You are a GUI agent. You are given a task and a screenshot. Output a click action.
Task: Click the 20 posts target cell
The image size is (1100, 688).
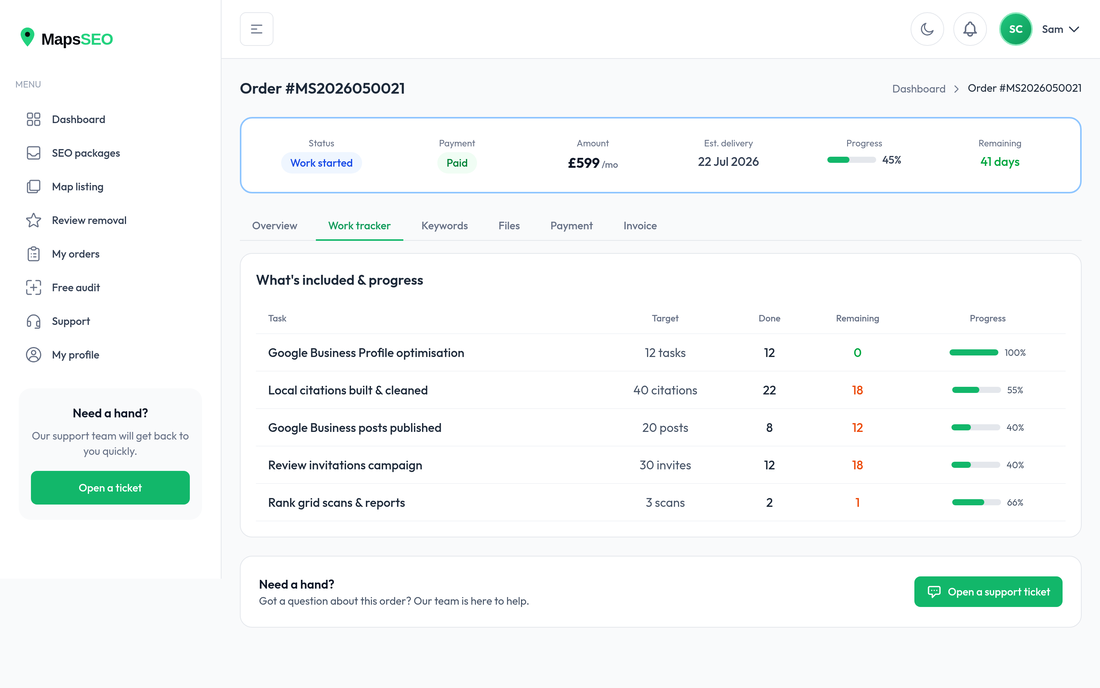(x=665, y=428)
